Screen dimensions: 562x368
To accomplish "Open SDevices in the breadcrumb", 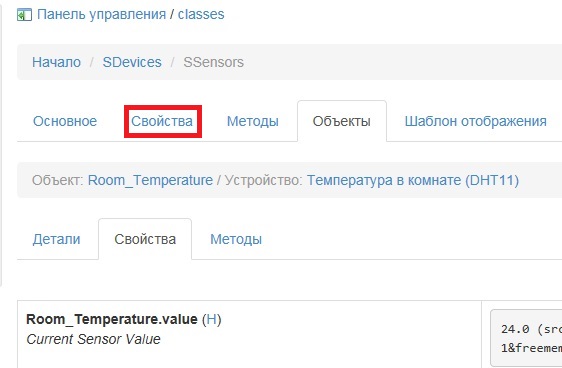I will tap(132, 62).
